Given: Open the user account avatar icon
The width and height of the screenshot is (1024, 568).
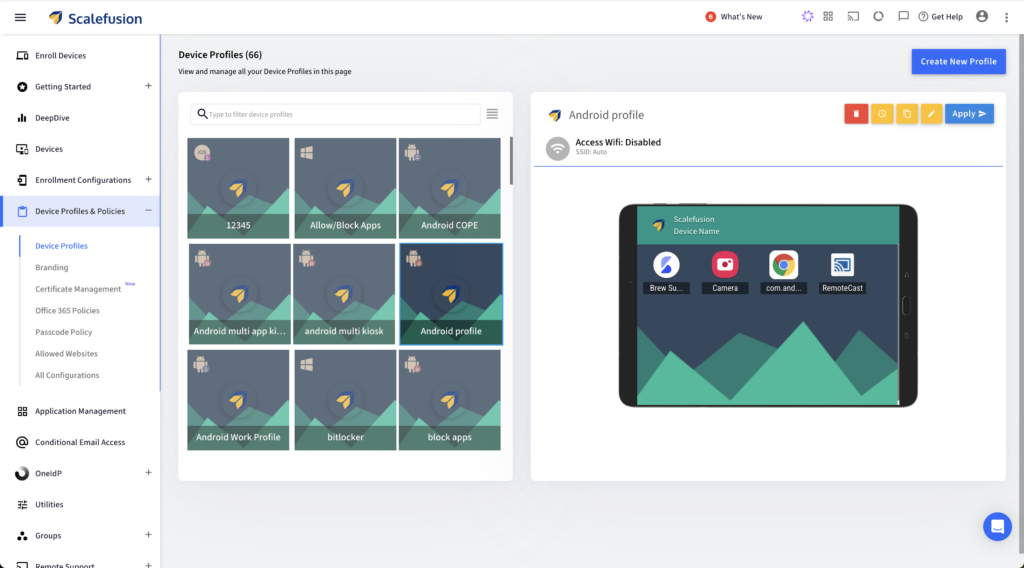Looking at the screenshot, I should point(982,16).
